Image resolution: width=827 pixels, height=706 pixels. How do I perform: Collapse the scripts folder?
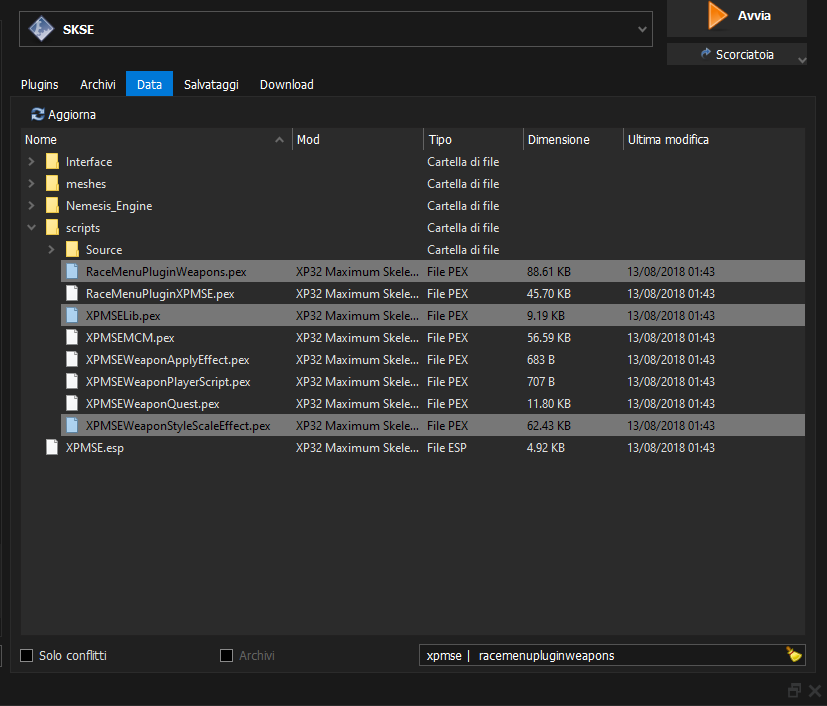click(x=31, y=228)
